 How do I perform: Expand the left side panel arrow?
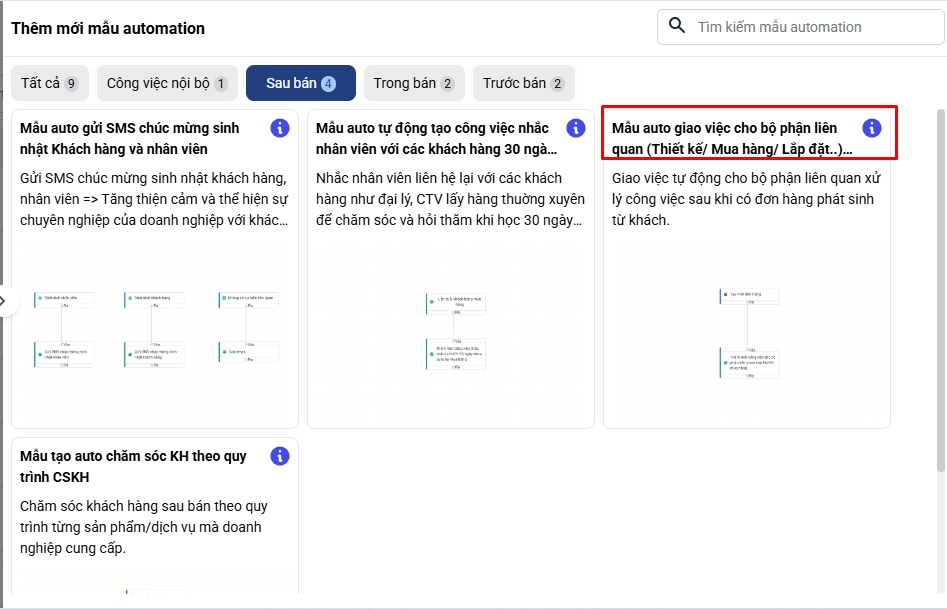[5, 300]
